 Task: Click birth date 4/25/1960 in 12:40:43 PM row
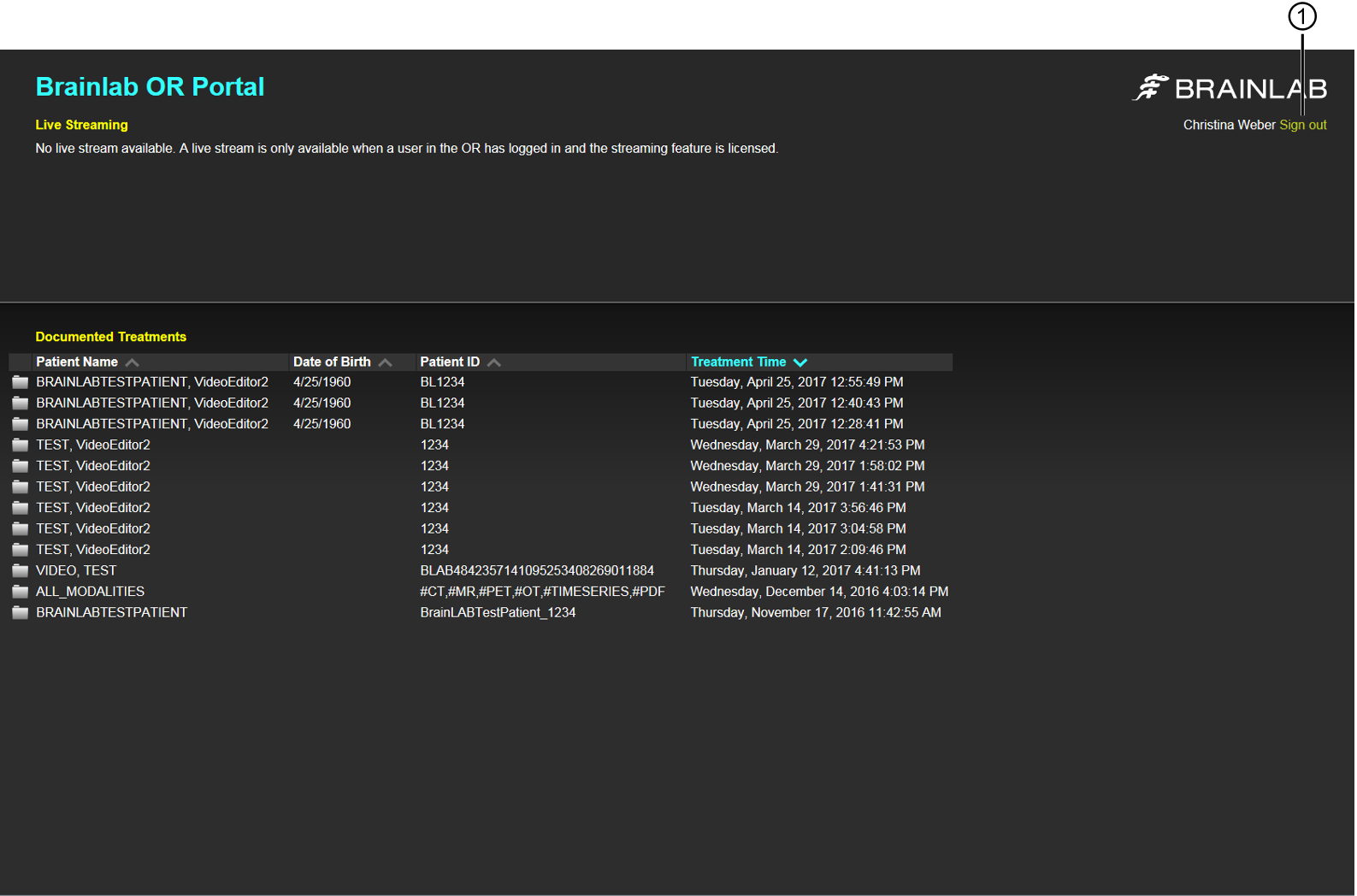point(322,403)
